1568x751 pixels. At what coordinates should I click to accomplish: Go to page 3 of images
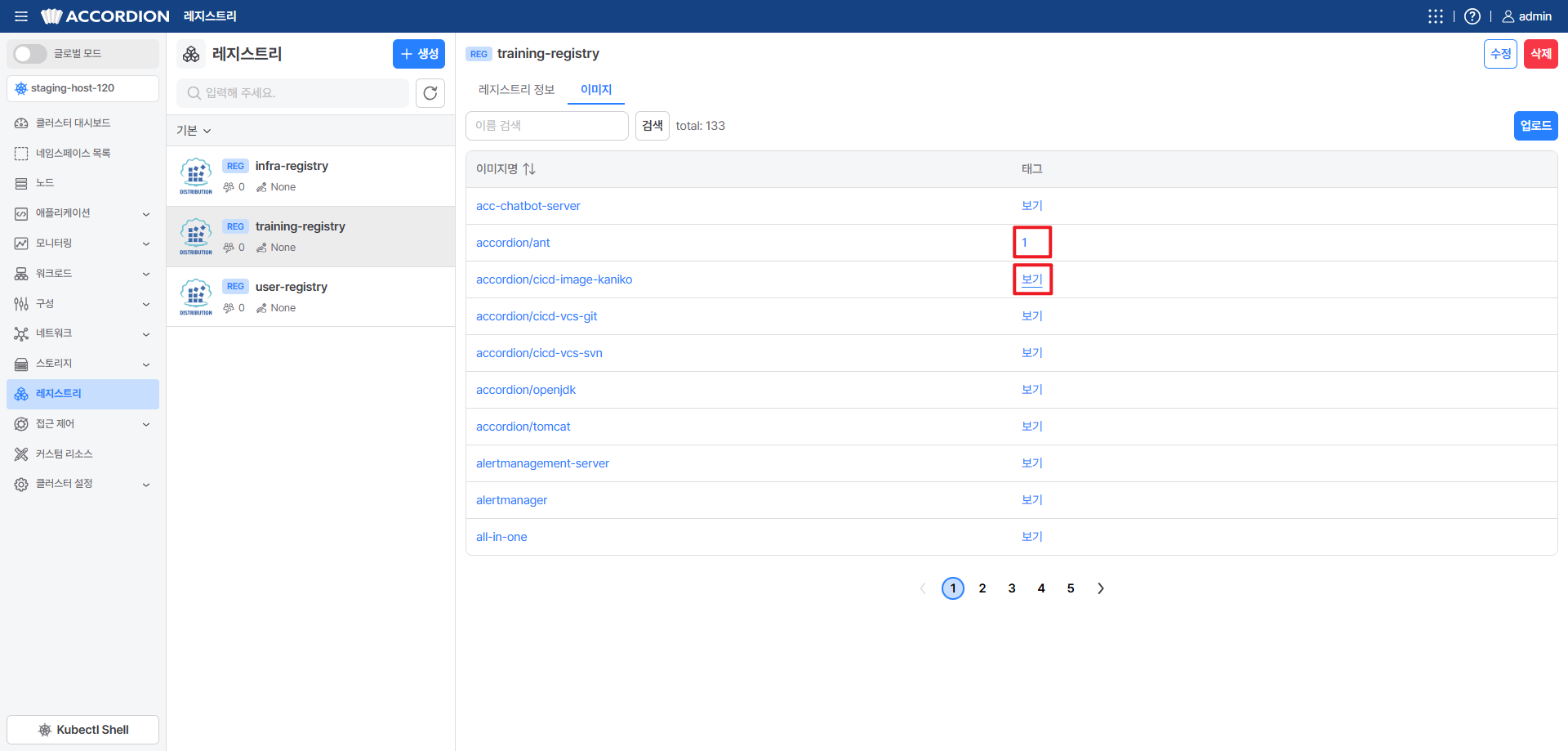[x=1012, y=588]
